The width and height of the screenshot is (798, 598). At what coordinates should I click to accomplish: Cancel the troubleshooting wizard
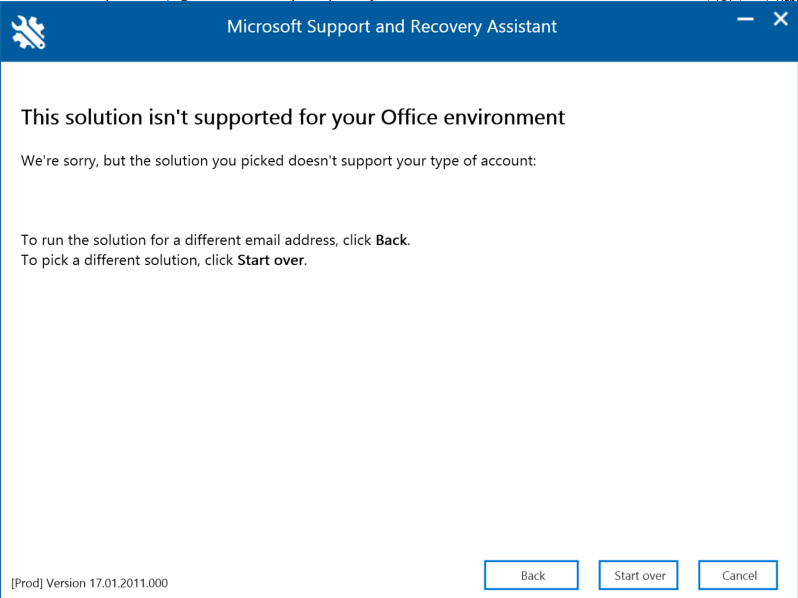(738, 575)
